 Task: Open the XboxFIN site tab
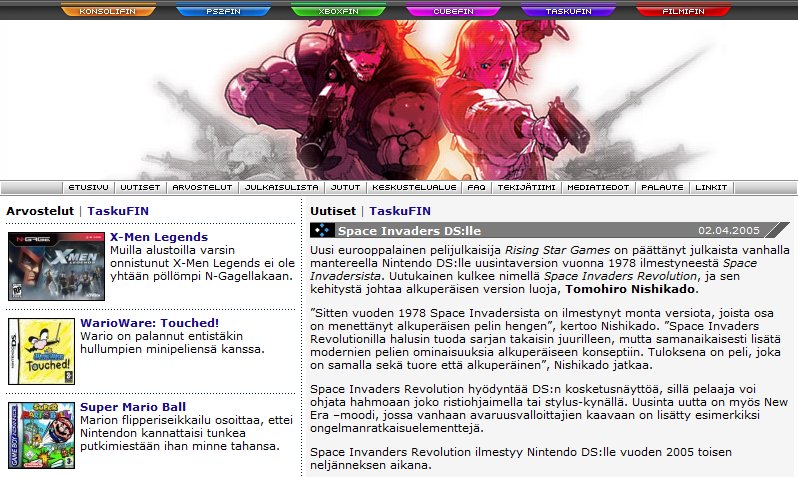coord(338,10)
